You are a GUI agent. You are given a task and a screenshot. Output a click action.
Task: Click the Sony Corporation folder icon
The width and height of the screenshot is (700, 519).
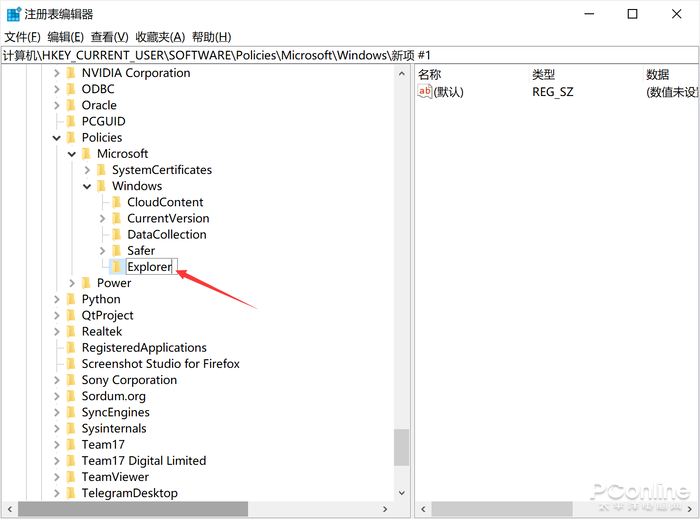click(71, 380)
